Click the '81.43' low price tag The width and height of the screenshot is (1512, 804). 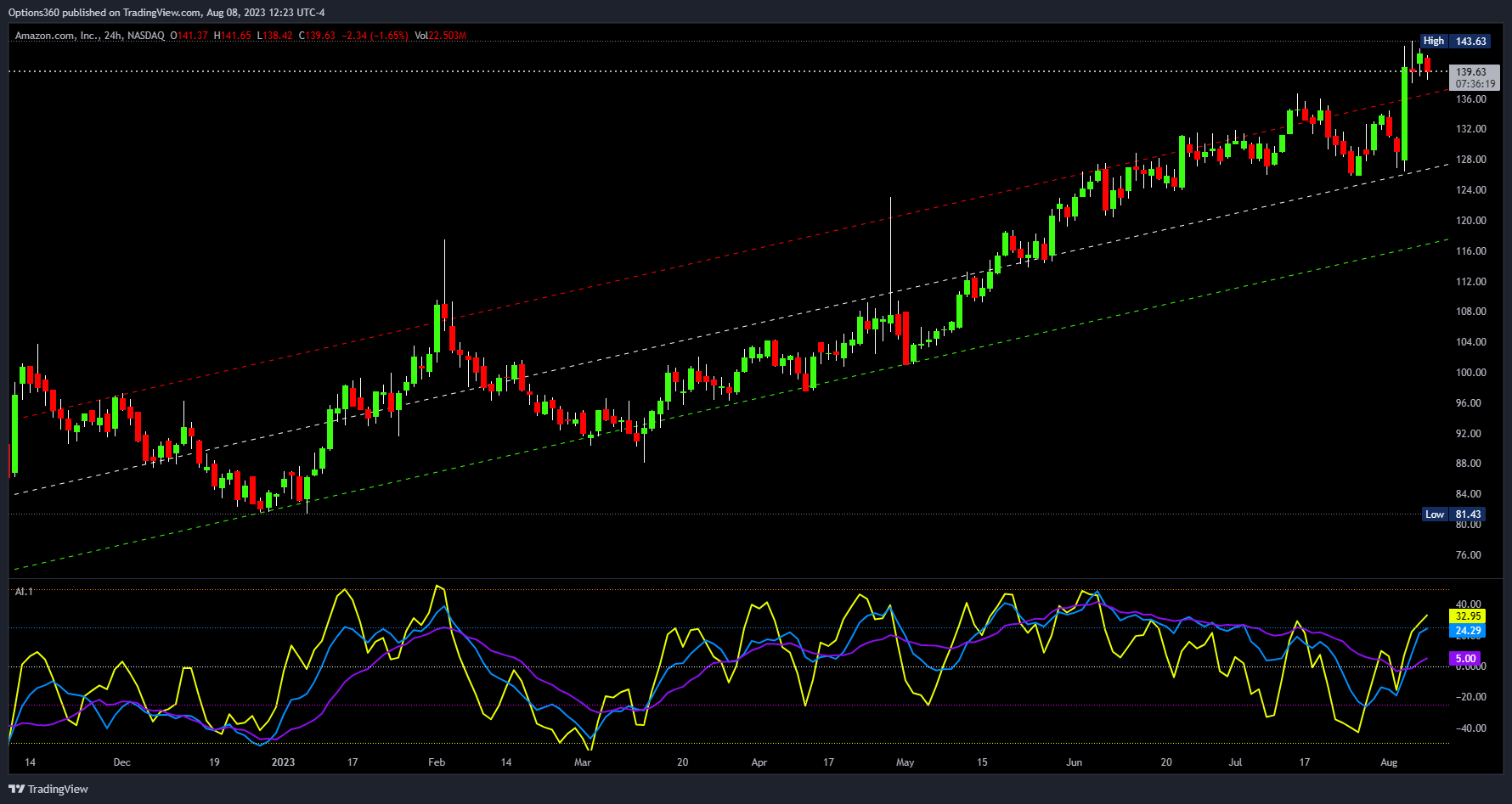[x=1468, y=514]
